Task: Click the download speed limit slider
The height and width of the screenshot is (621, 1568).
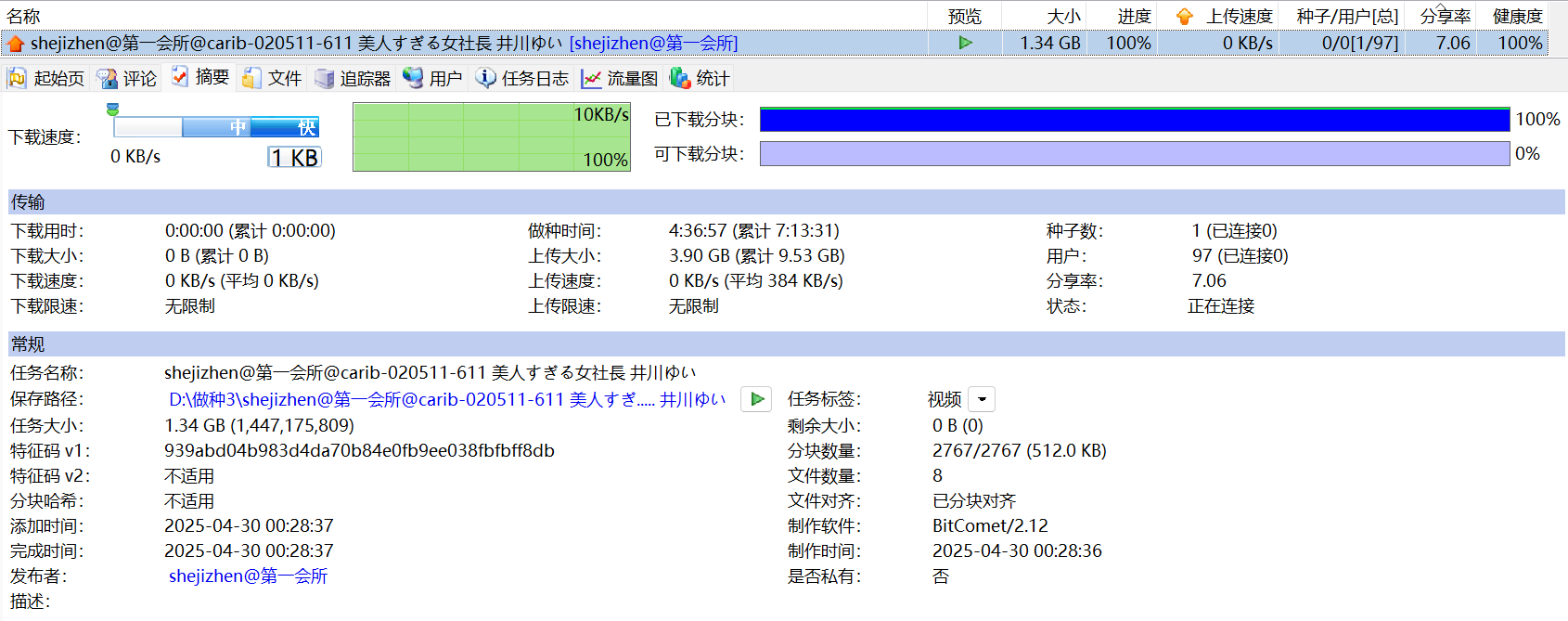Action: [216, 127]
